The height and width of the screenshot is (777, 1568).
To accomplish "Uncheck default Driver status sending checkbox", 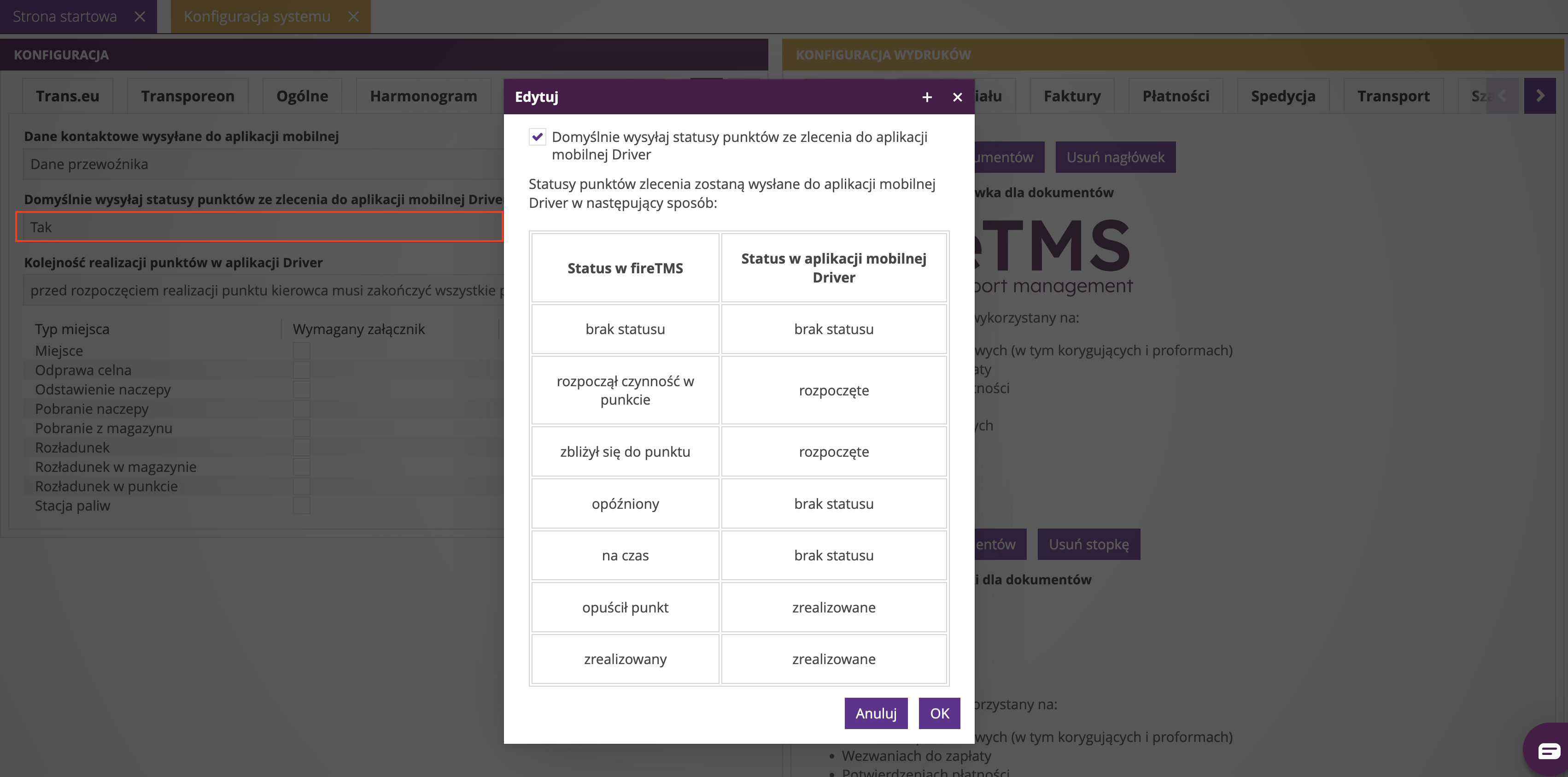I will click(x=537, y=137).
